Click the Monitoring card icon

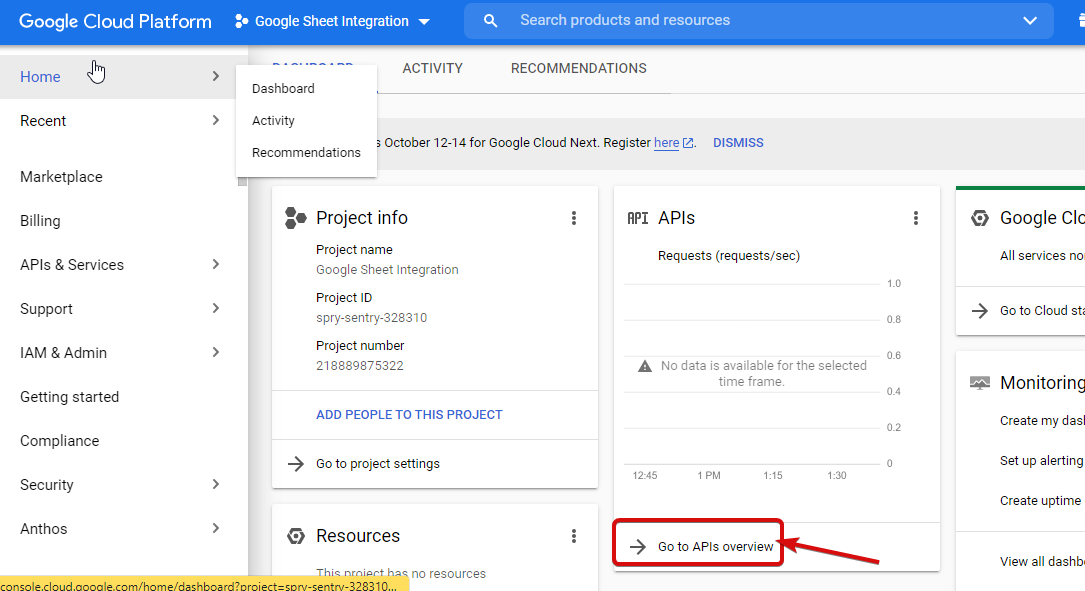979,383
